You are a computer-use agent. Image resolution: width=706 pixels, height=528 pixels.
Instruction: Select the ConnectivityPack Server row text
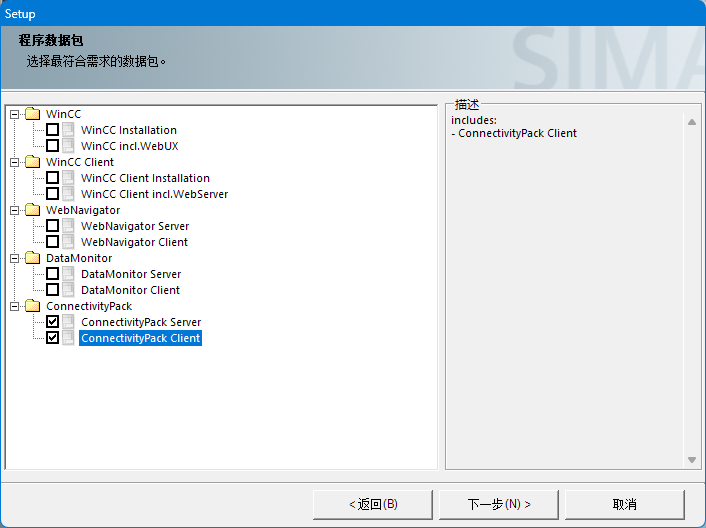pos(141,322)
